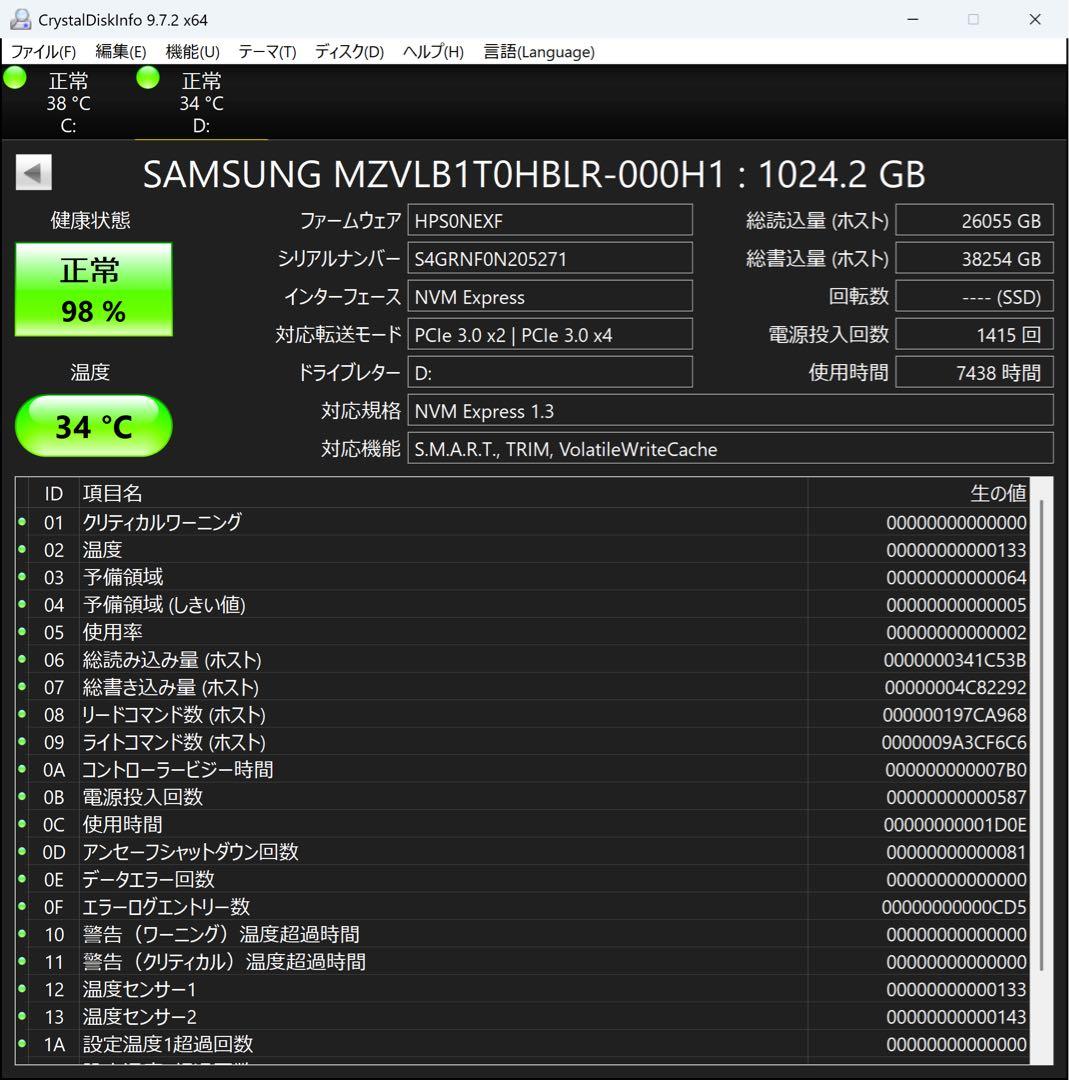Click the interface field NVM Express

[x=550, y=296]
